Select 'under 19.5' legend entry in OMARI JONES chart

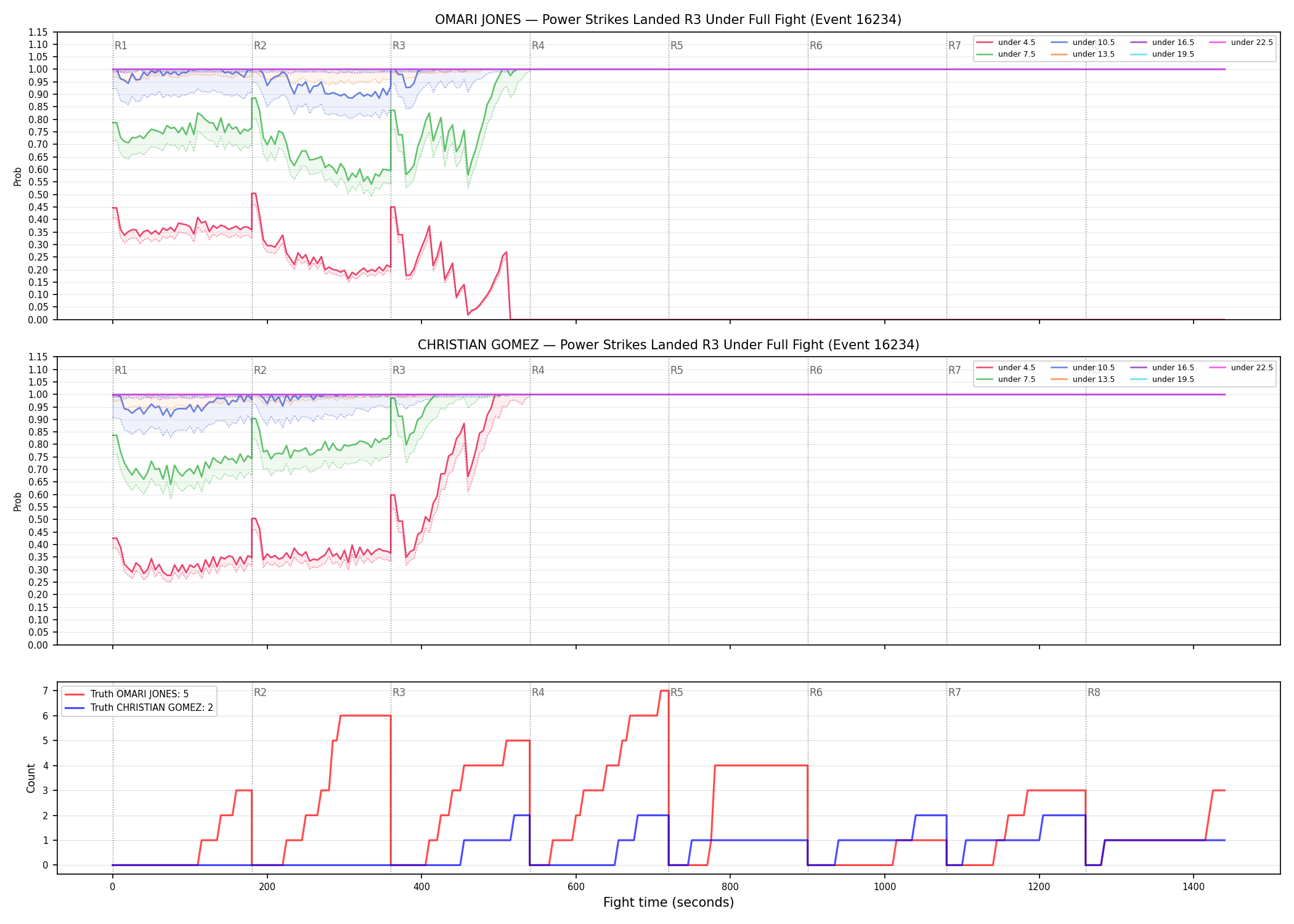[x=1162, y=54]
